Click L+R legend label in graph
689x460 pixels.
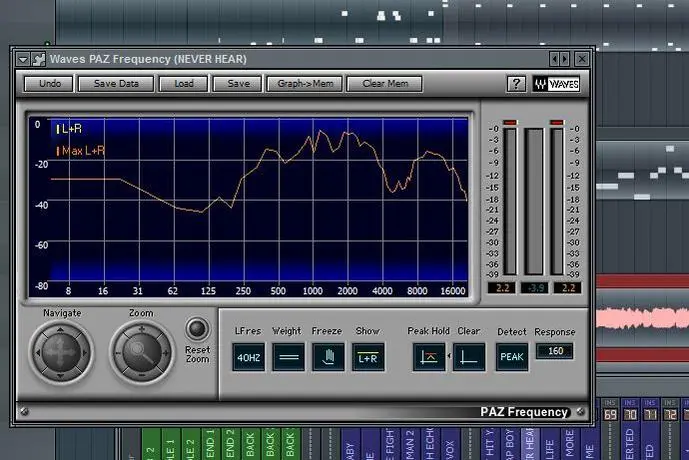72,129
